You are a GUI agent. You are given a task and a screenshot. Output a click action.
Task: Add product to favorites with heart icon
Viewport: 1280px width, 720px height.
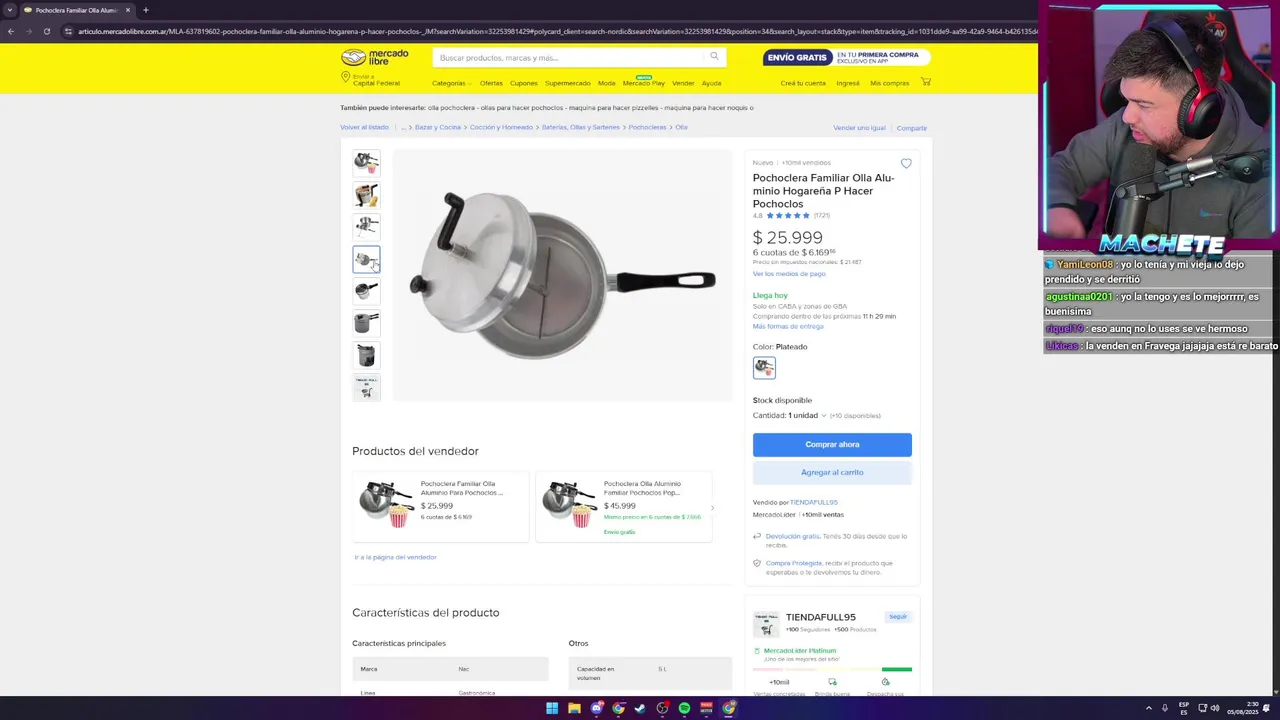906,163
